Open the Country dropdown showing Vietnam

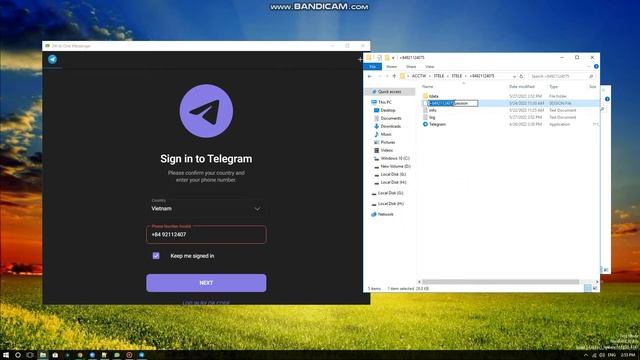click(206, 208)
